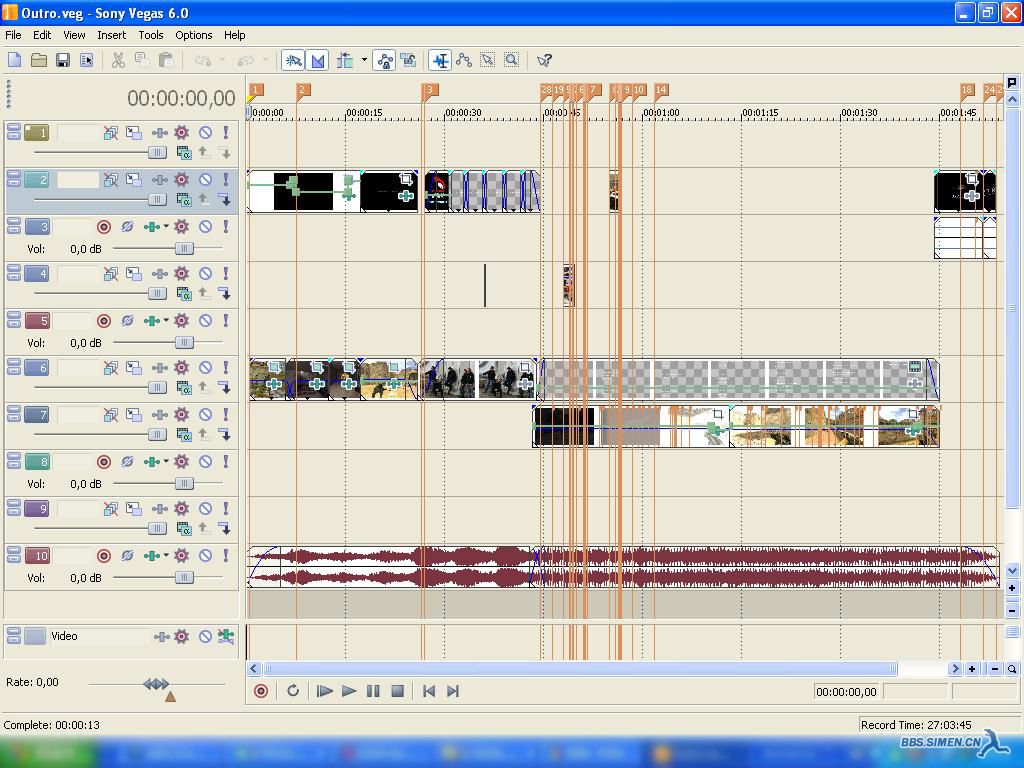Start recording with the transport Record button

pos(261,691)
